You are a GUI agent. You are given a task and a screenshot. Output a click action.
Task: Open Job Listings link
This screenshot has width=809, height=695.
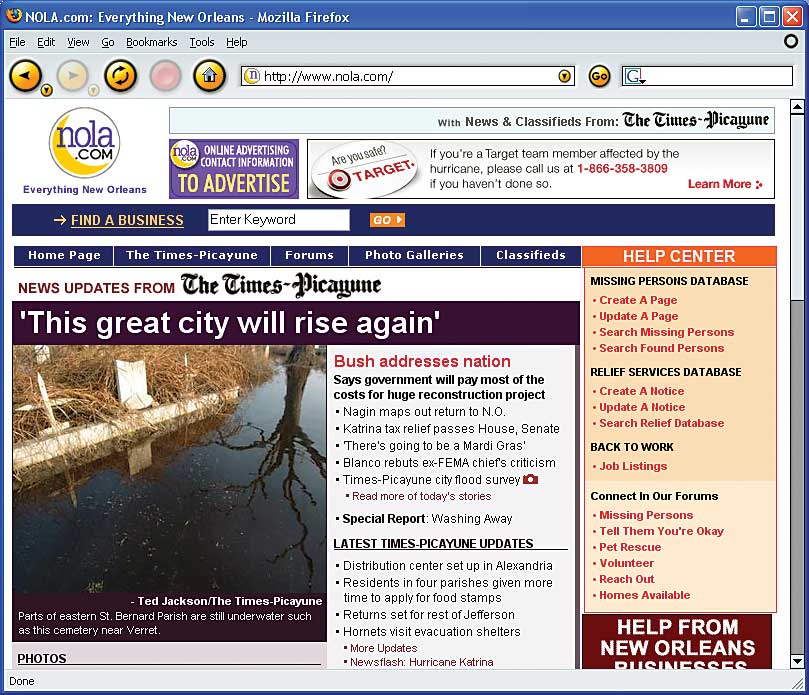click(x=633, y=466)
